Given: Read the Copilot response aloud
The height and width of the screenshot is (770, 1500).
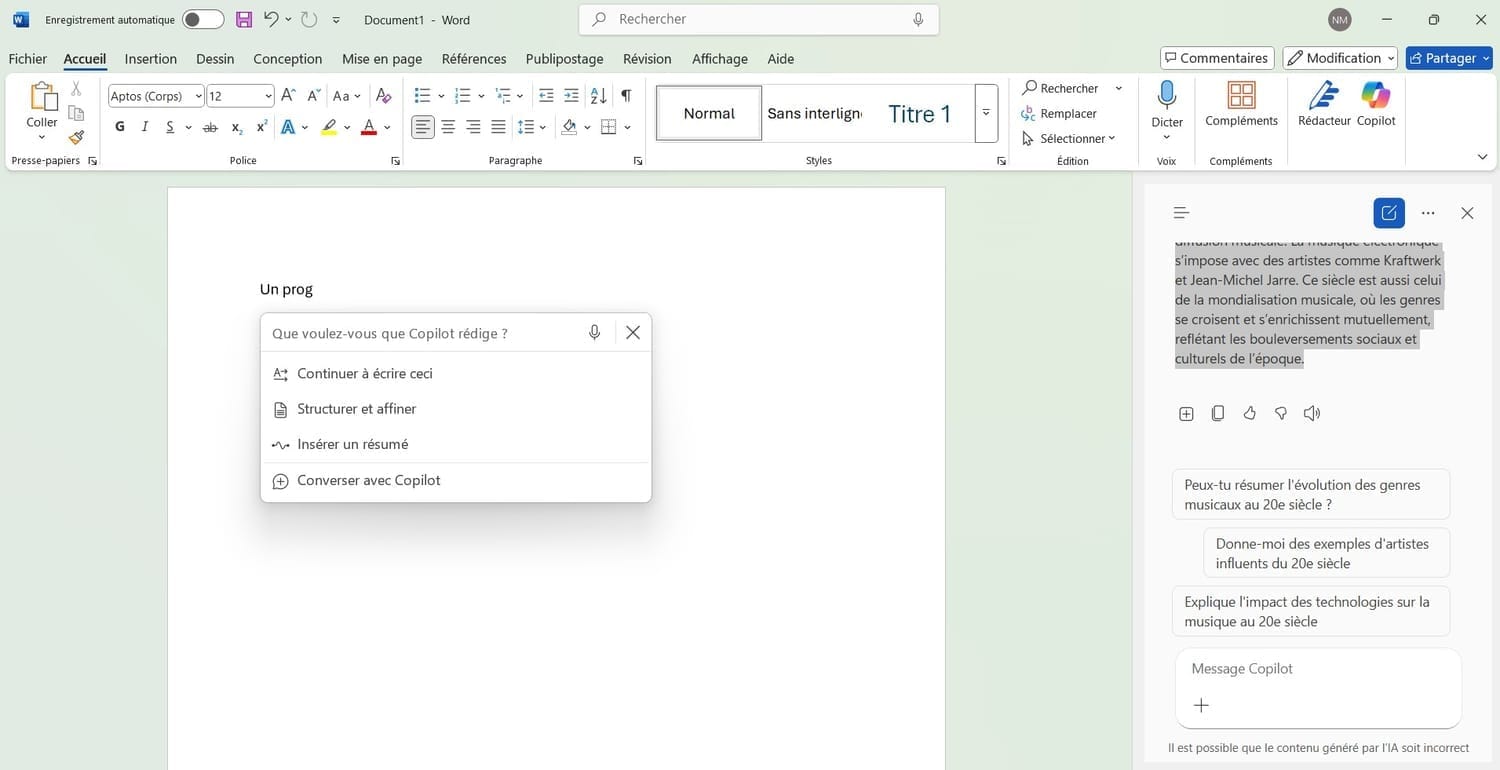Looking at the screenshot, I should [x=1312, y=413].
